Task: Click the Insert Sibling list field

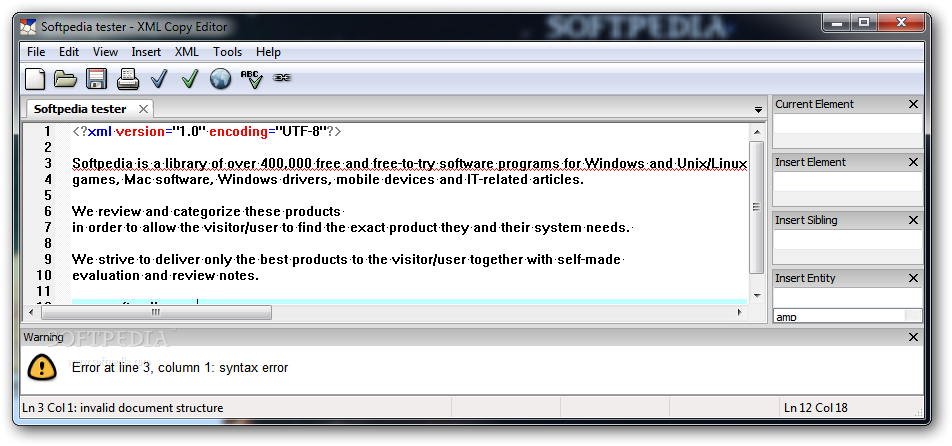Action: 847,240
